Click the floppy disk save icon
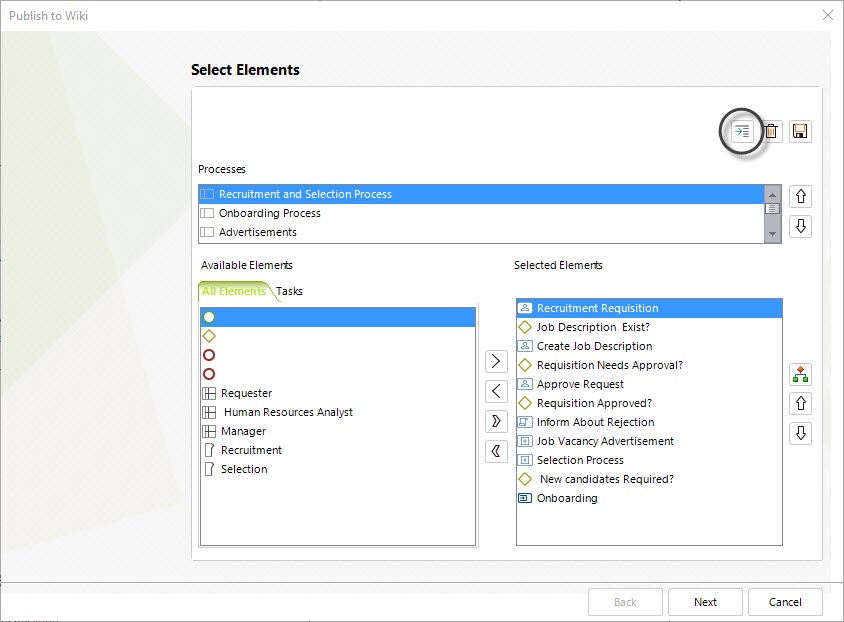The width and height of the screenshot is (844, 622). (x=800, y=131)
